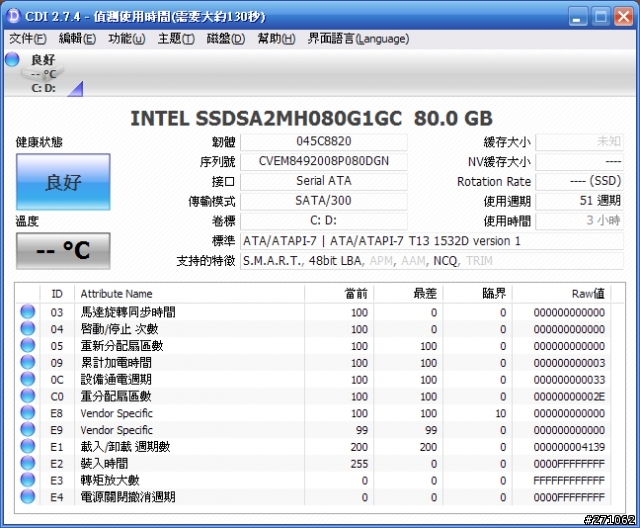640x528 pixels.
Task: Click the SATA/300 transfer mode field
Action: point(324,201)
